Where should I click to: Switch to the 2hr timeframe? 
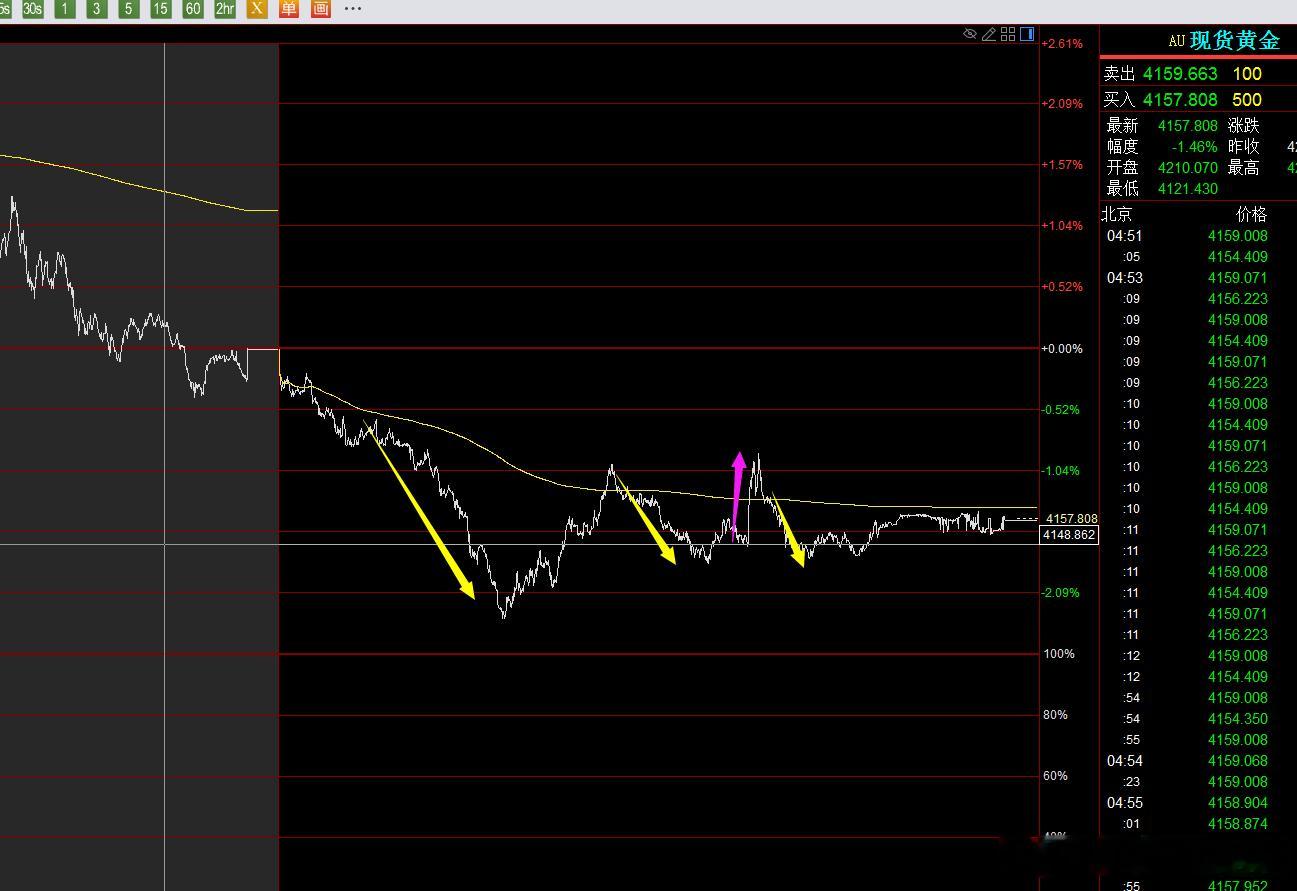(225, 9)
